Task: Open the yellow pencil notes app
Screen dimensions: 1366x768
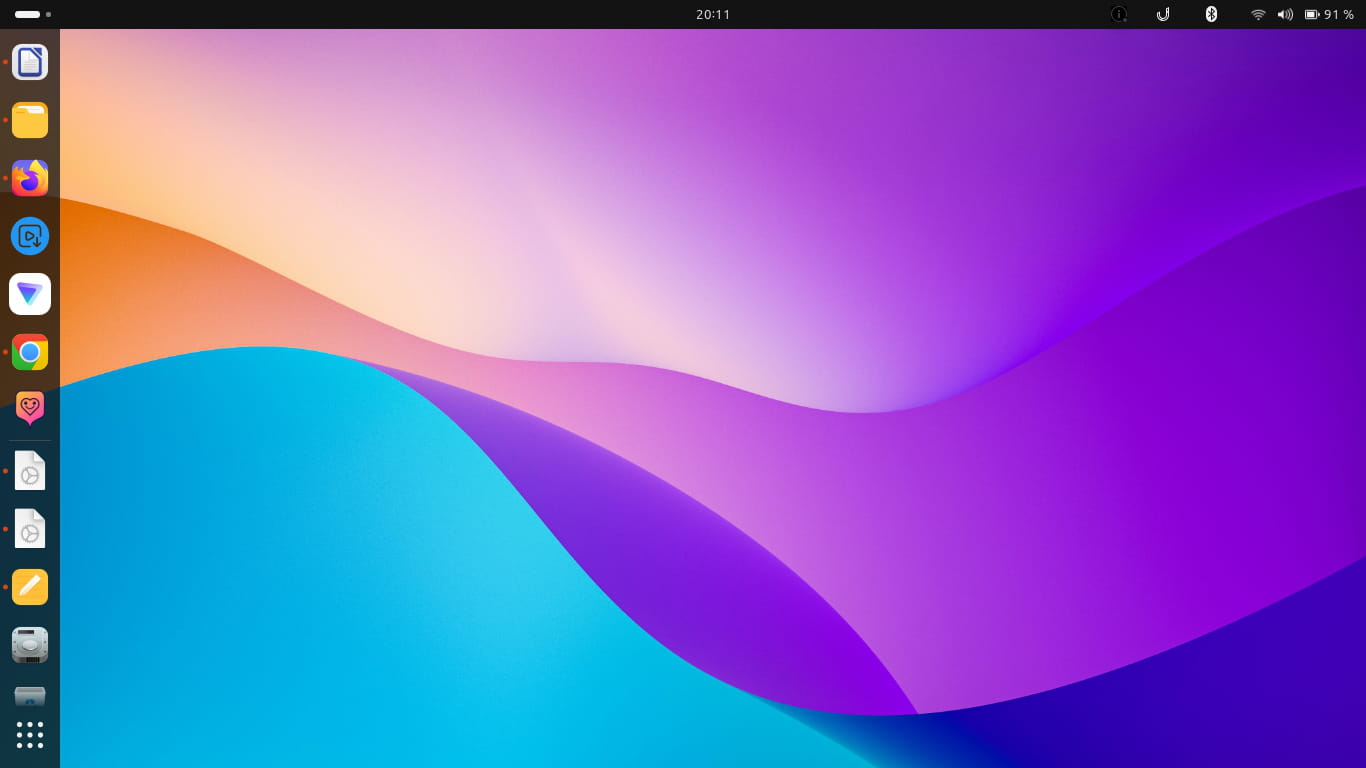Action: click(30, 587)
